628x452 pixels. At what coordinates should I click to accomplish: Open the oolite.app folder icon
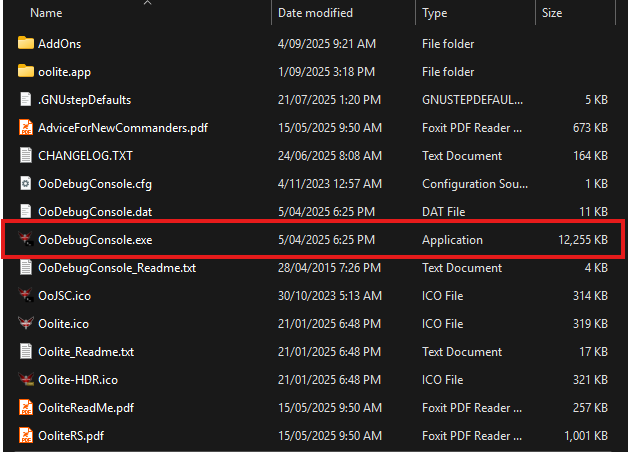(x=26, y=71)
